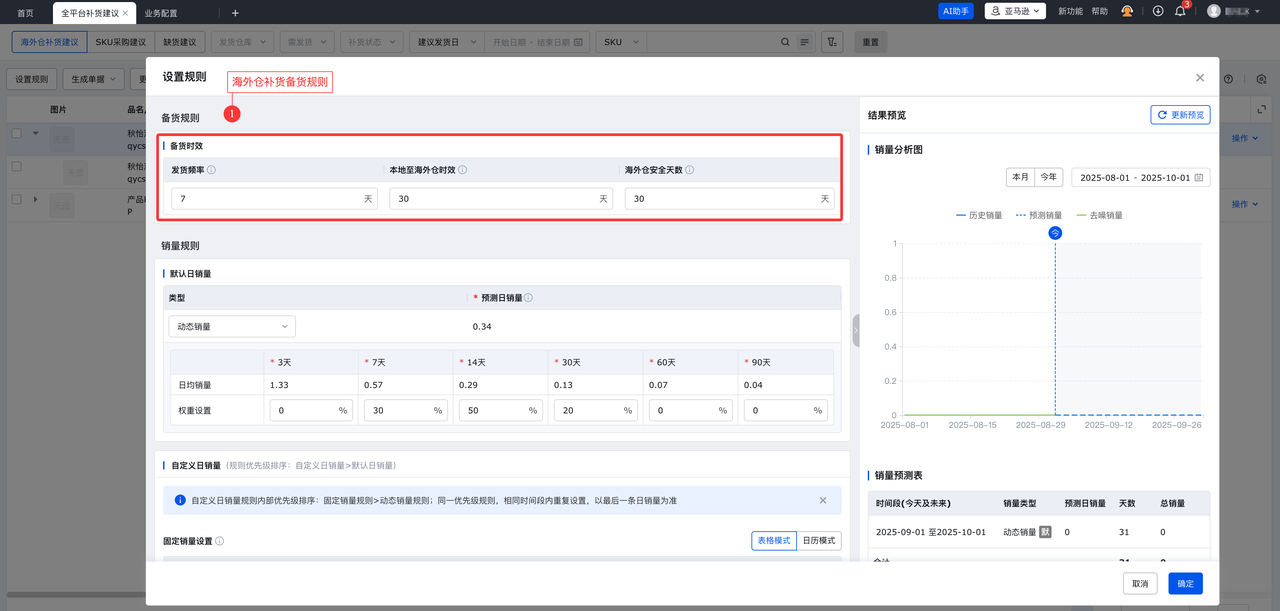Screen dimensions: 1280x611
Task: Click the notification bell icon
Action: click(1180, 11)
